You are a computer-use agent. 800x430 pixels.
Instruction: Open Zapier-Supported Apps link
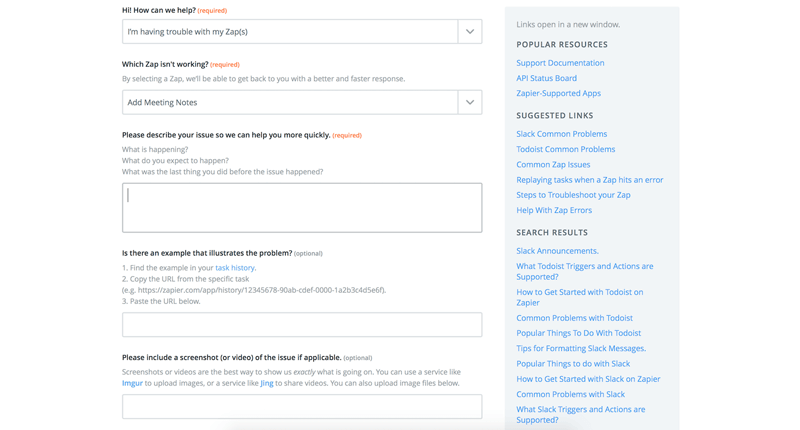point(558,93)
